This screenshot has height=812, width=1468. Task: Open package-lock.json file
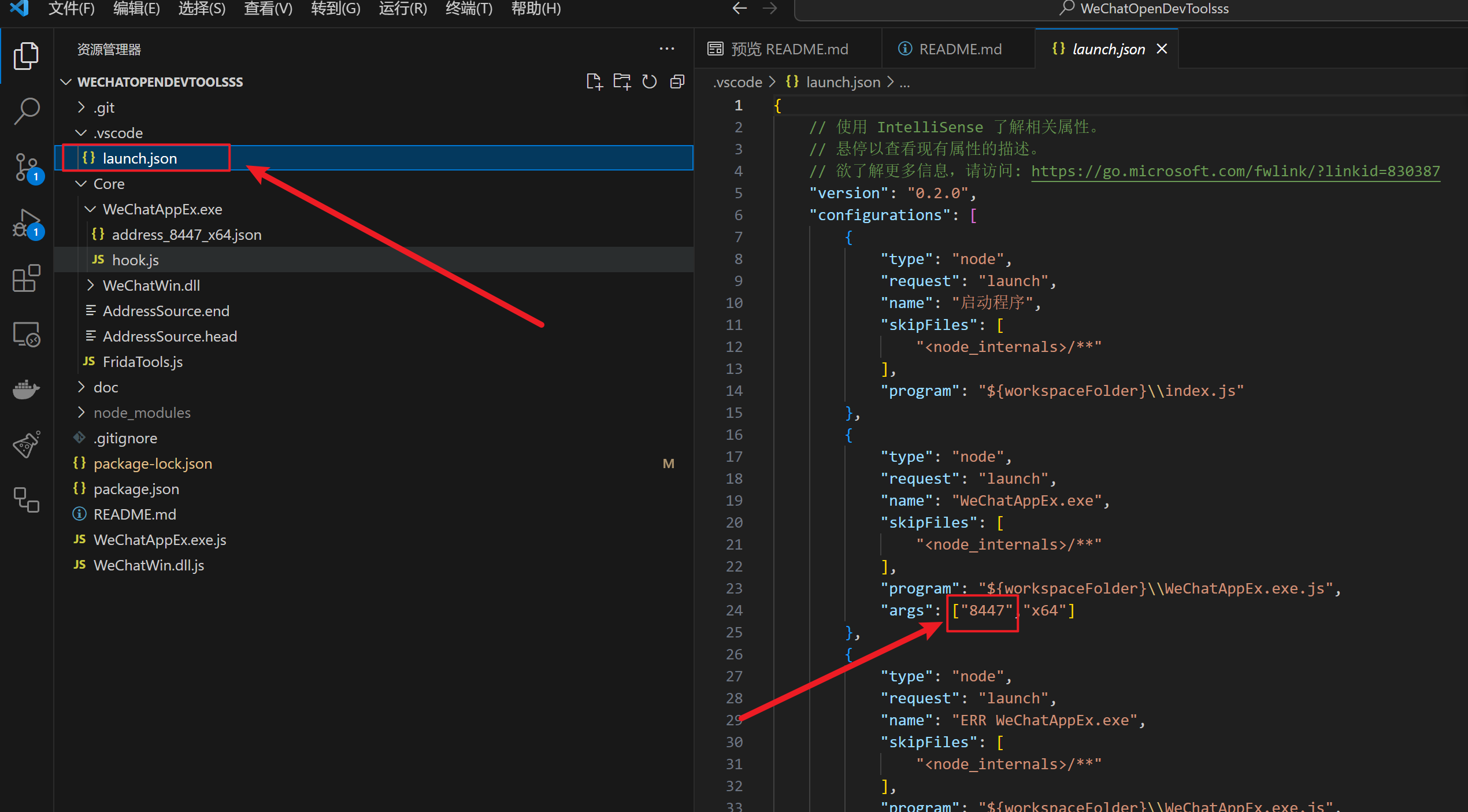pyautogui.click(x=375, y=464)
